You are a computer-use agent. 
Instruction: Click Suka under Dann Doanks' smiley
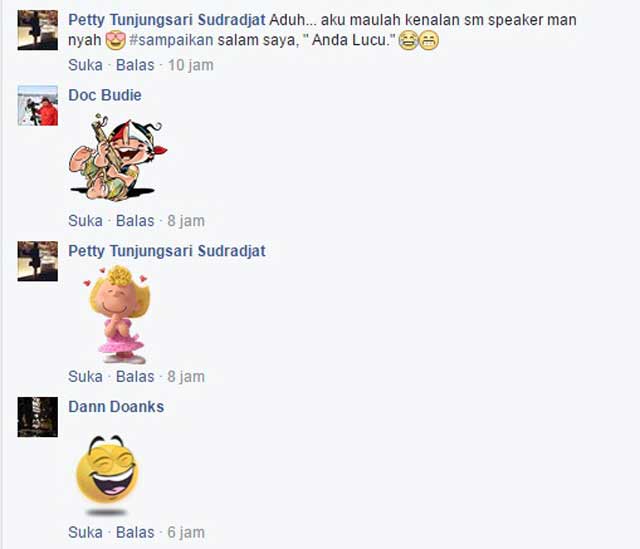point(85,532)
